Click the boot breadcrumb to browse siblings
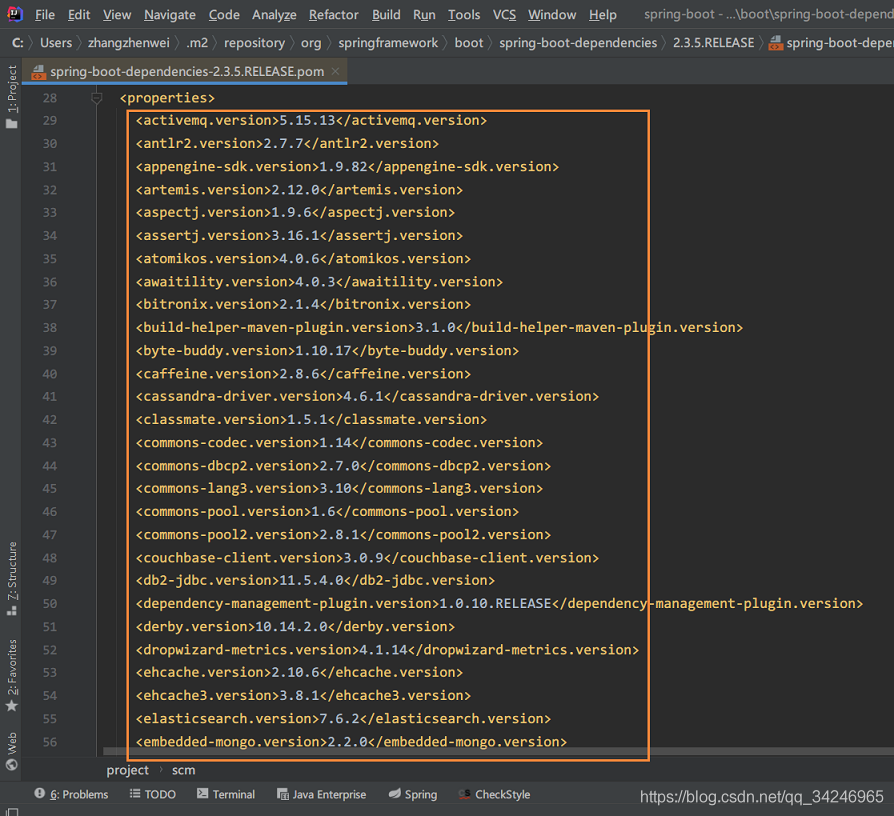Screen dimensions: 894x816 pos(467,43)
